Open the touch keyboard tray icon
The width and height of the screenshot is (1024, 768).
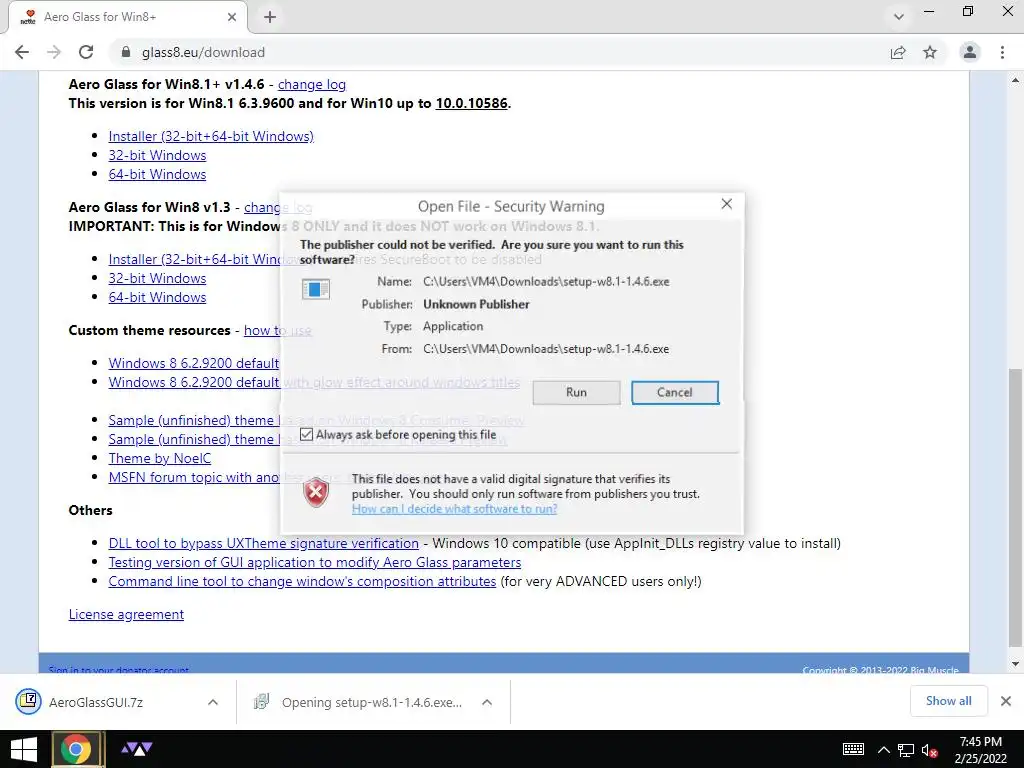pos(853,749)
